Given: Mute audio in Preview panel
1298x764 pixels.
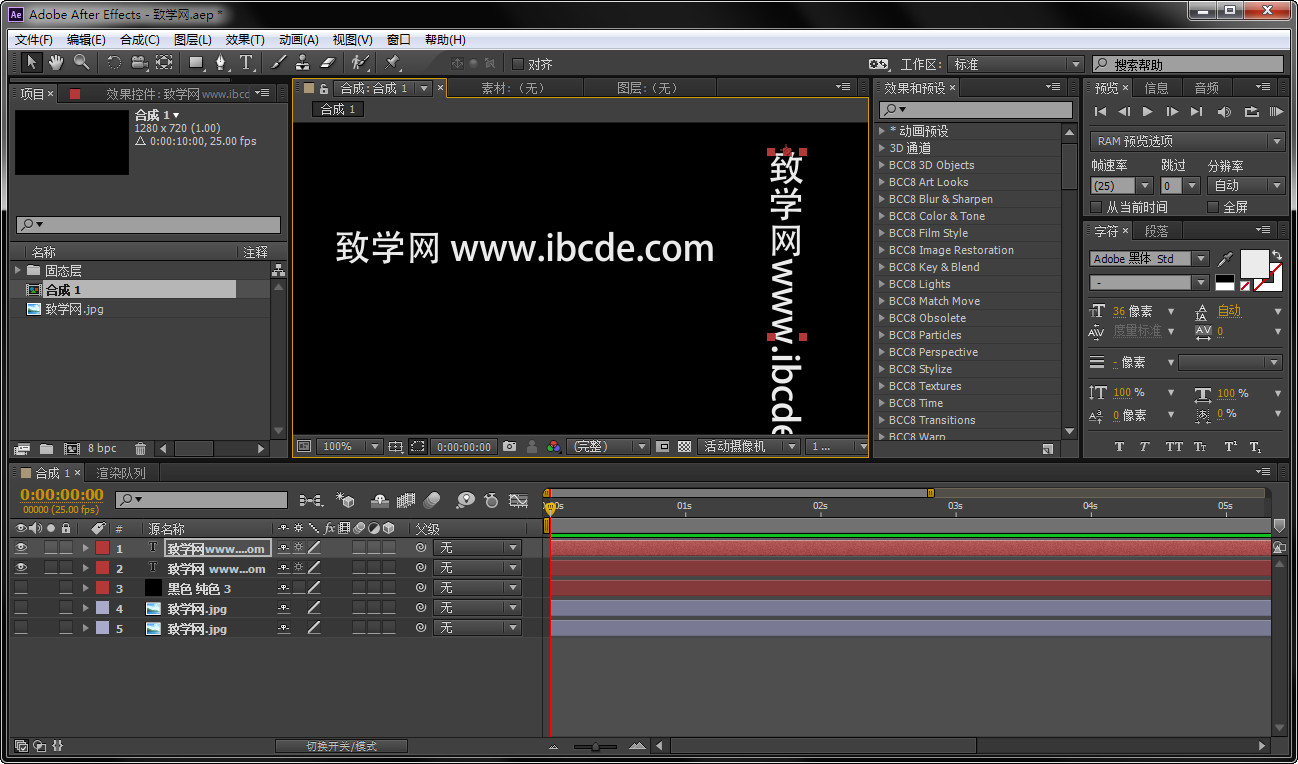Looking at the screenshot, I should point(1224,112).
